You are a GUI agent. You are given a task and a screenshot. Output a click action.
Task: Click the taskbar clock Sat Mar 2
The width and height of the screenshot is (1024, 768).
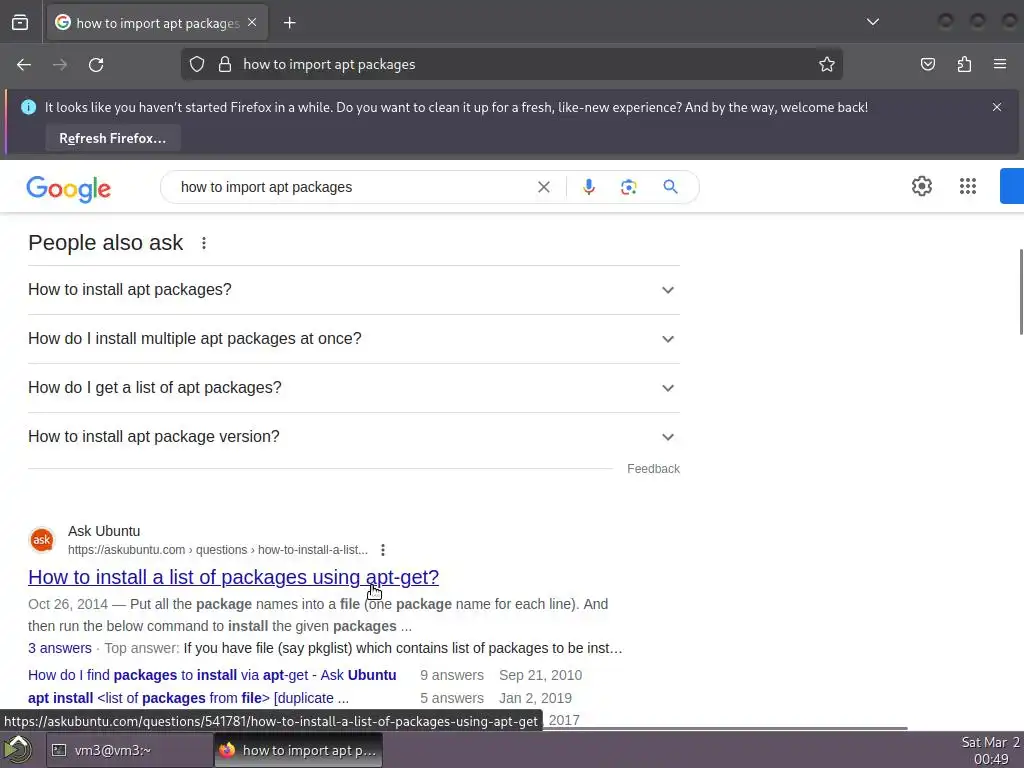point(990,750)
